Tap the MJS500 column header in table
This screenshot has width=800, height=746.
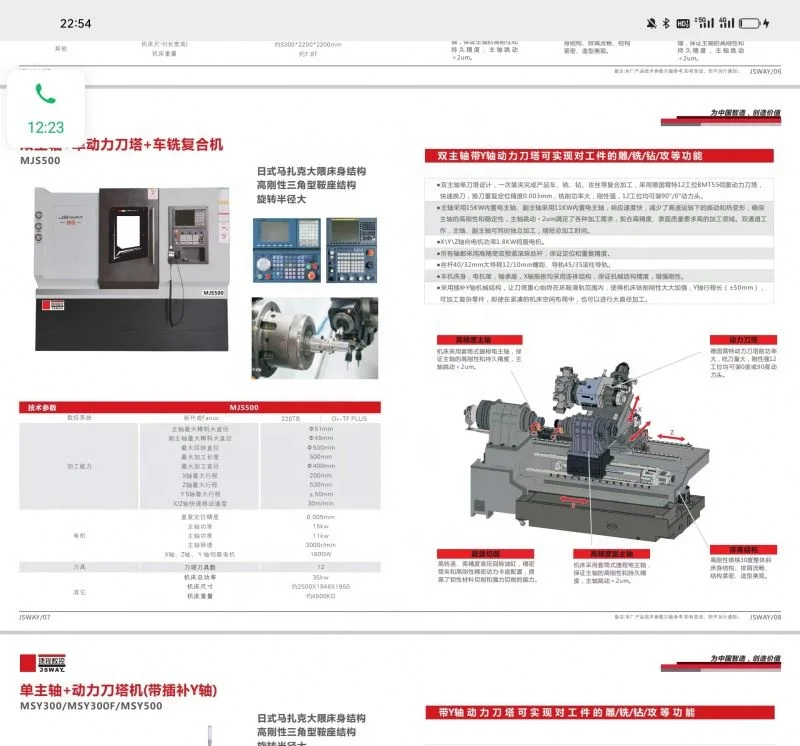pyautogui.click(x=244, y=407)
